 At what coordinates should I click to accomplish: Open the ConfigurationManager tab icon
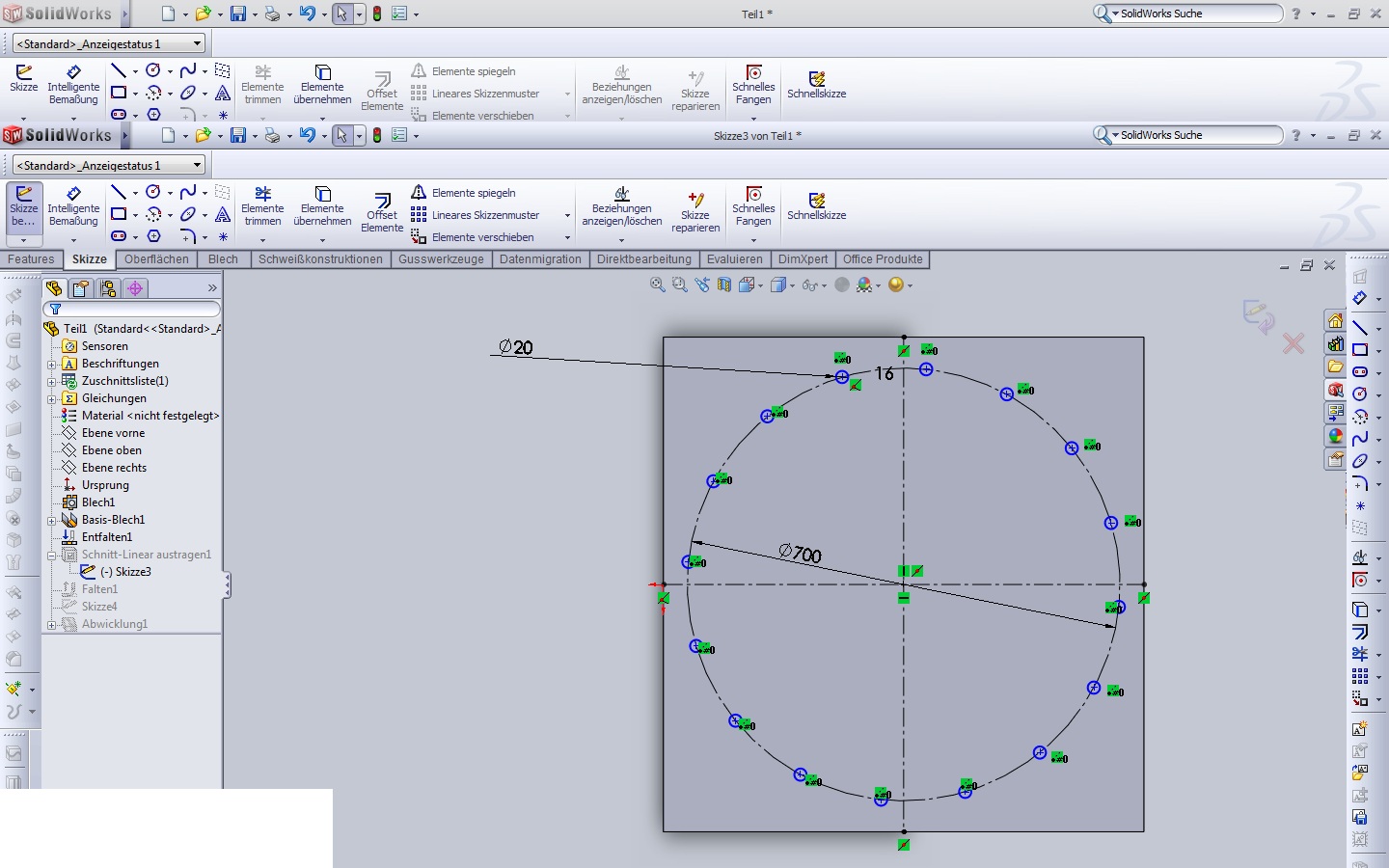[x=108, y=288]
